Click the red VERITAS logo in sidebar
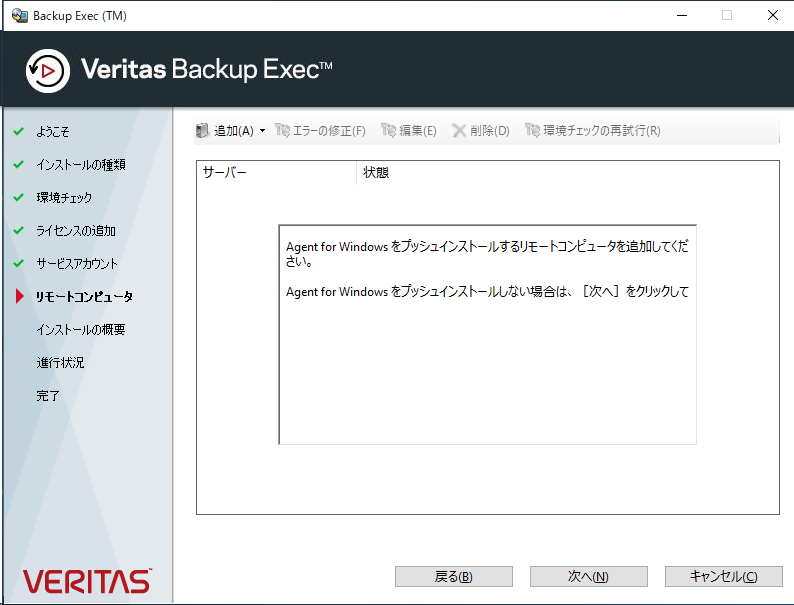 pos(87,581)
